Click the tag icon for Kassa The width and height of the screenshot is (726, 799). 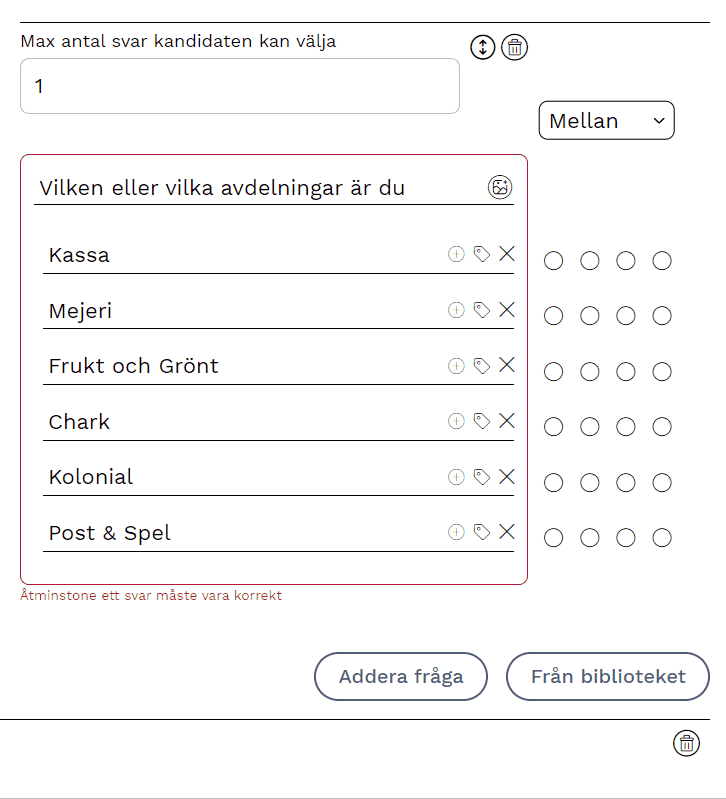pos(482,255)
